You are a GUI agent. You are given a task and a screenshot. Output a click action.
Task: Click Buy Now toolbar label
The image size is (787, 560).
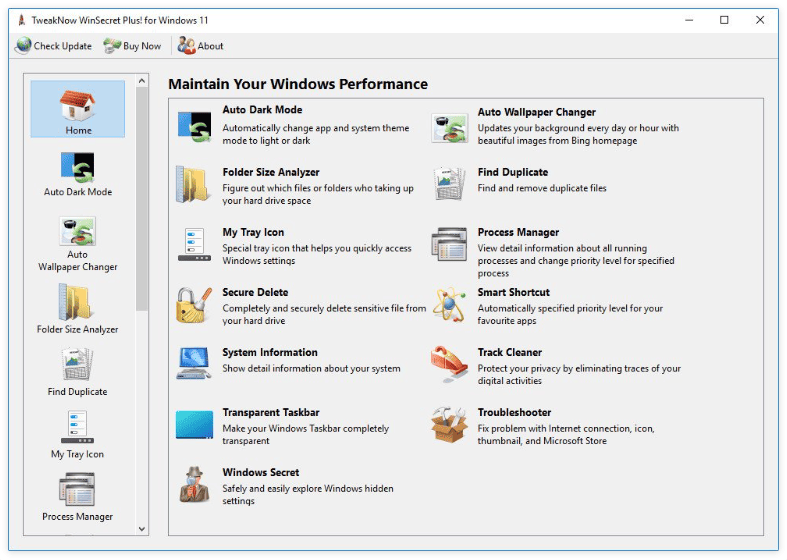pos(142,46)
